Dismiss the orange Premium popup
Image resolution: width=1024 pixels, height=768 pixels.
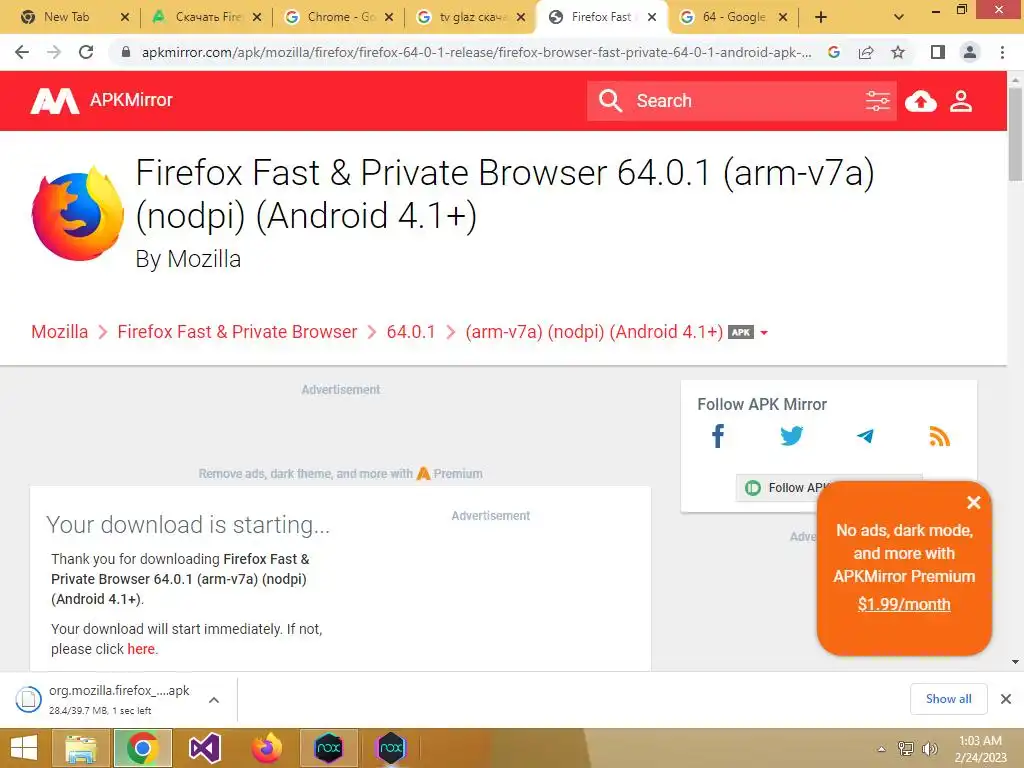tap(973, 502)
